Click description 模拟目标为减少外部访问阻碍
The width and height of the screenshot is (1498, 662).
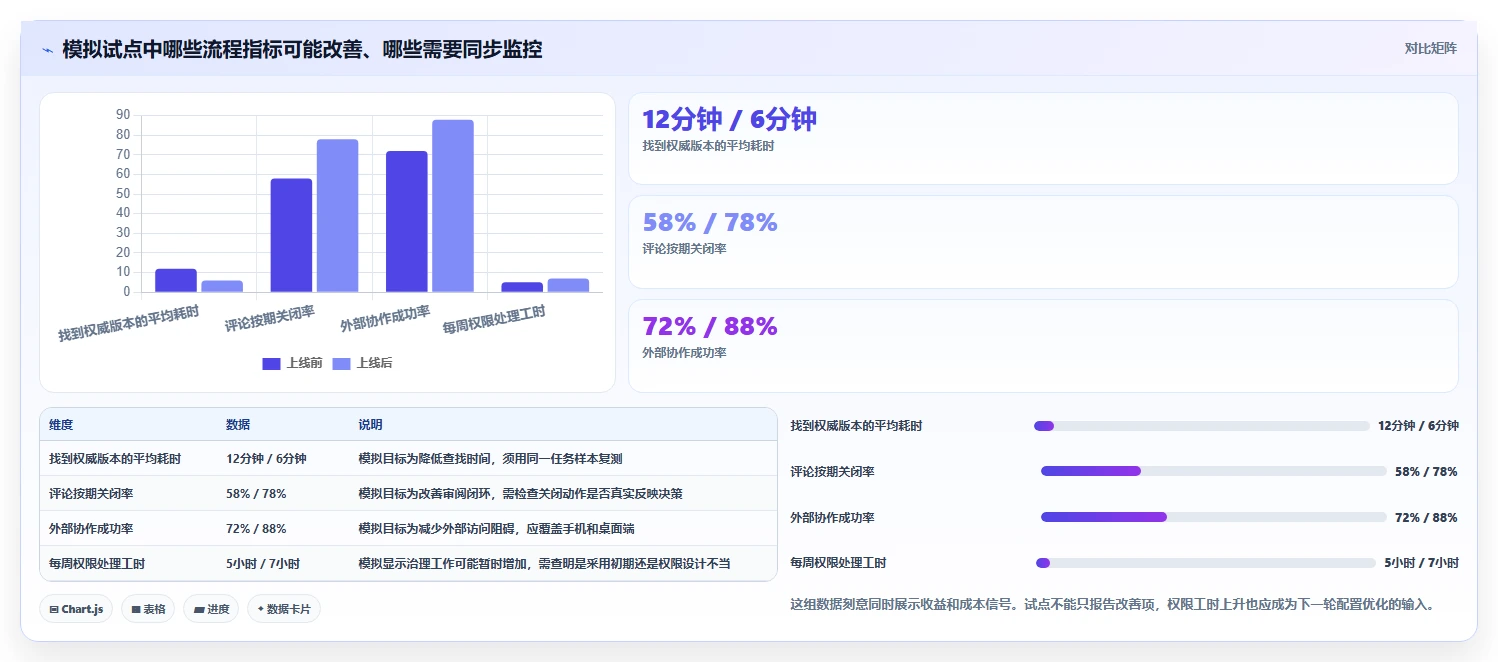496,529
